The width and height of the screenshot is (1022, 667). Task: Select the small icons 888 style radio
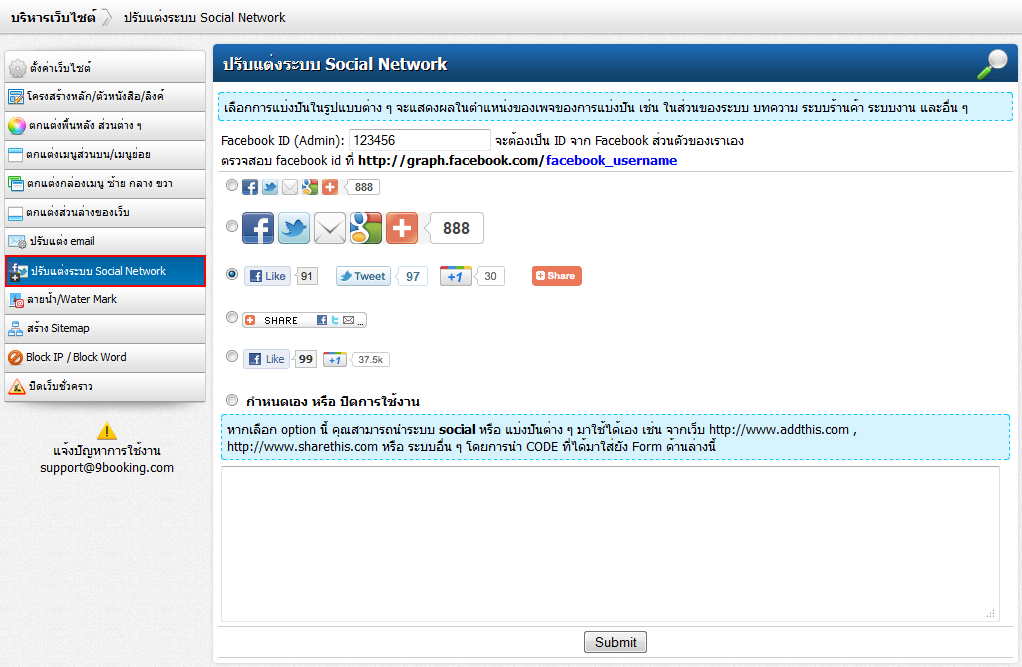(x=232, y=185)
